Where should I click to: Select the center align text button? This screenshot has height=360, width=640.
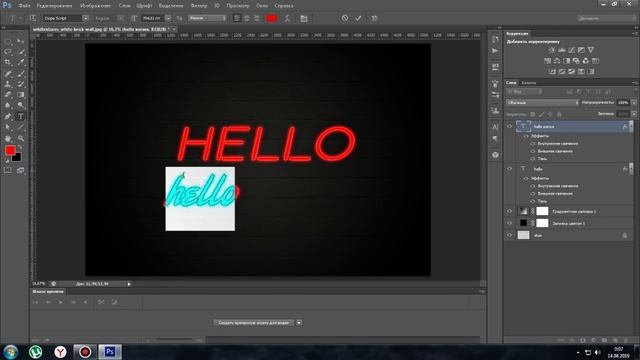247,18
